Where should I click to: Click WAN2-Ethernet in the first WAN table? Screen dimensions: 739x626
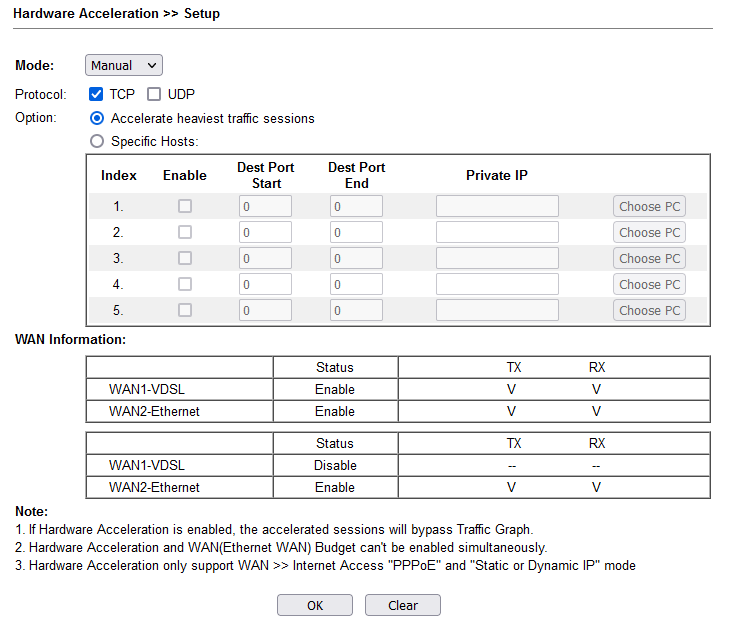(154, 411)
